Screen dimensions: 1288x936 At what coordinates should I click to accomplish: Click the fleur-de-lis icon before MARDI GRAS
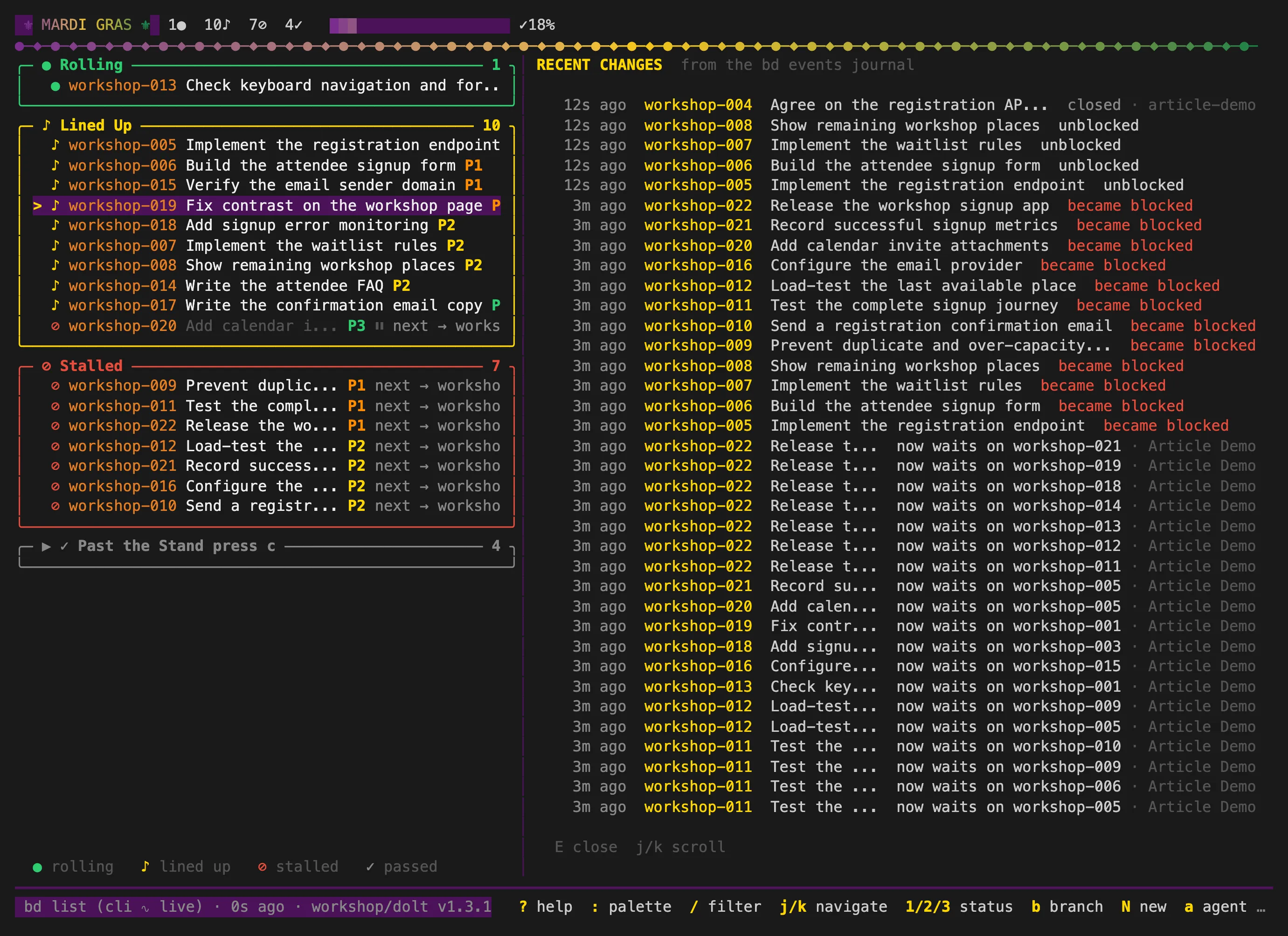click(28, 25)
